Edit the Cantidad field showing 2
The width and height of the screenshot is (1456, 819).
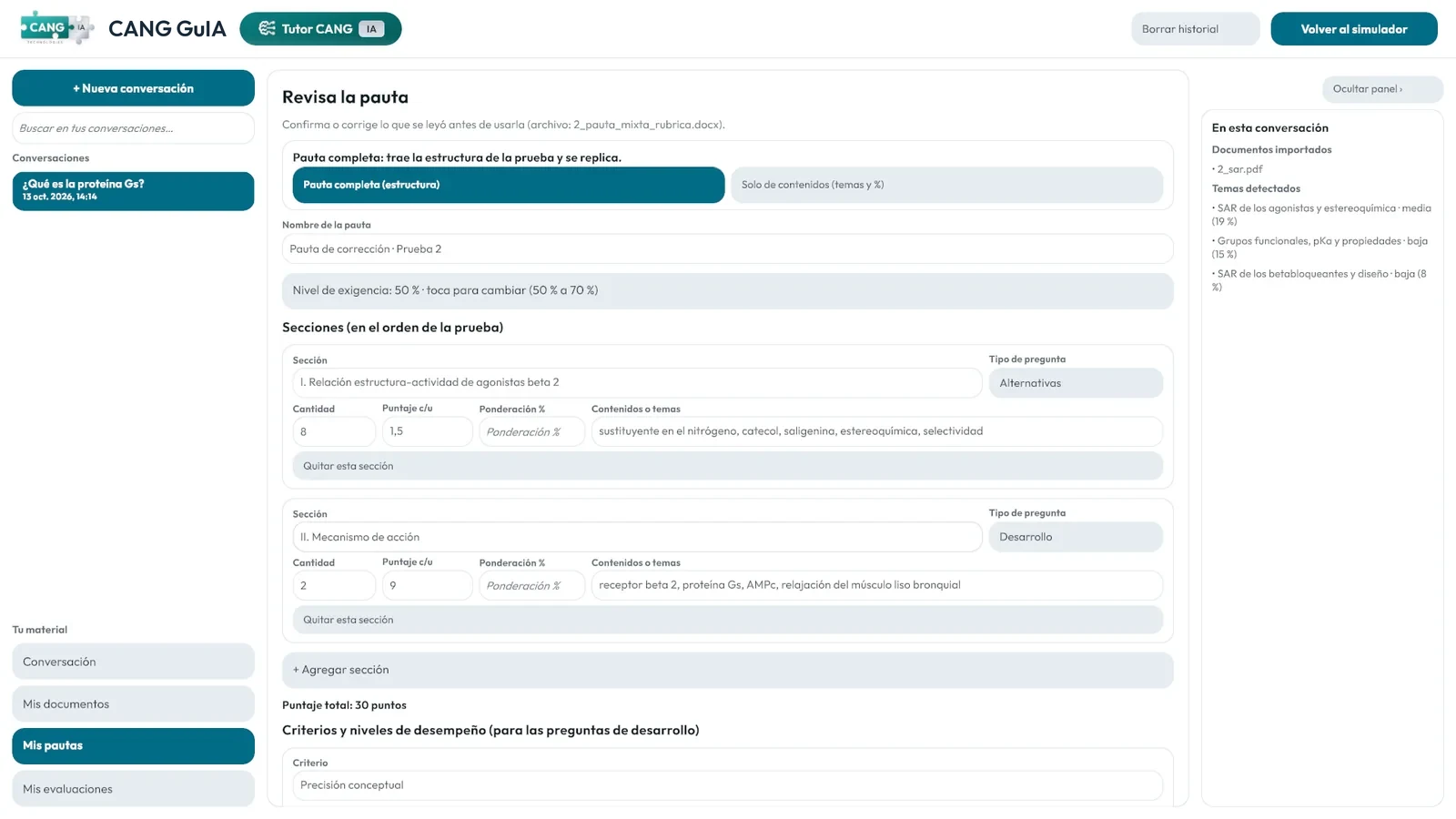(334, 585)
